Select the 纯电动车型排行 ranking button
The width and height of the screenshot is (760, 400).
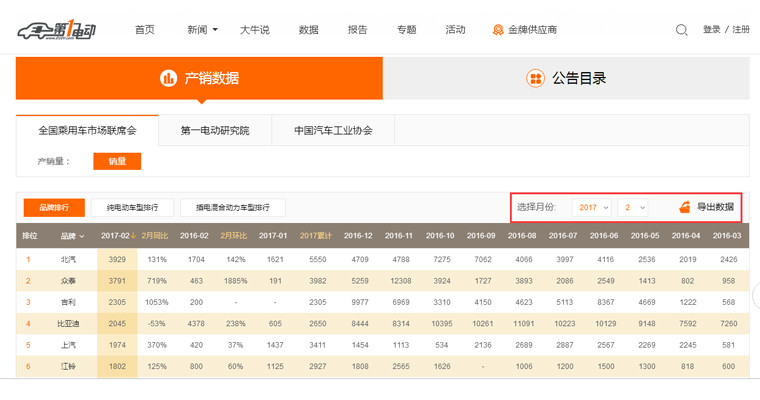[132, 208]
